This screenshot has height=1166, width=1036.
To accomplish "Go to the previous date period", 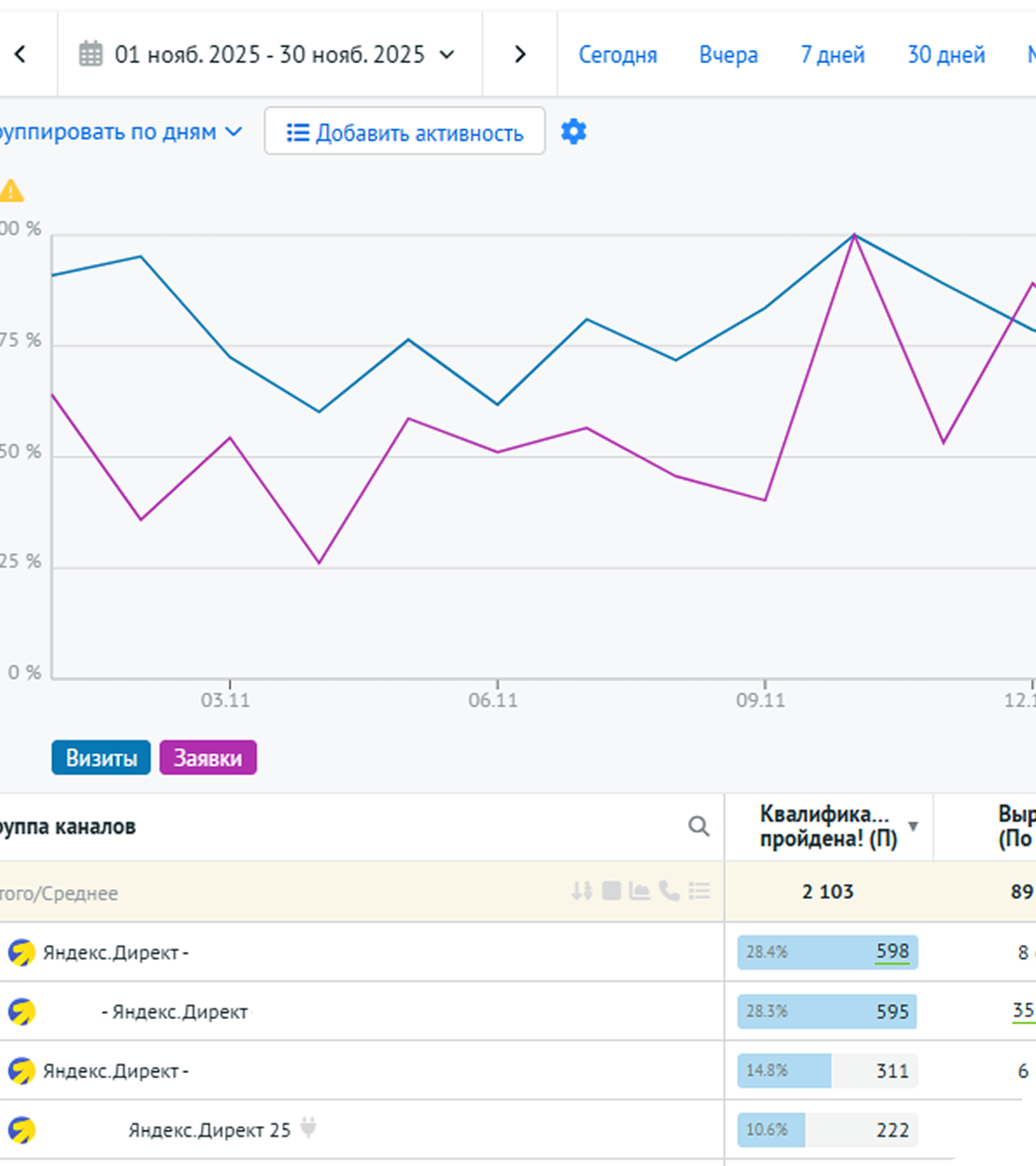I will point(21,55).
